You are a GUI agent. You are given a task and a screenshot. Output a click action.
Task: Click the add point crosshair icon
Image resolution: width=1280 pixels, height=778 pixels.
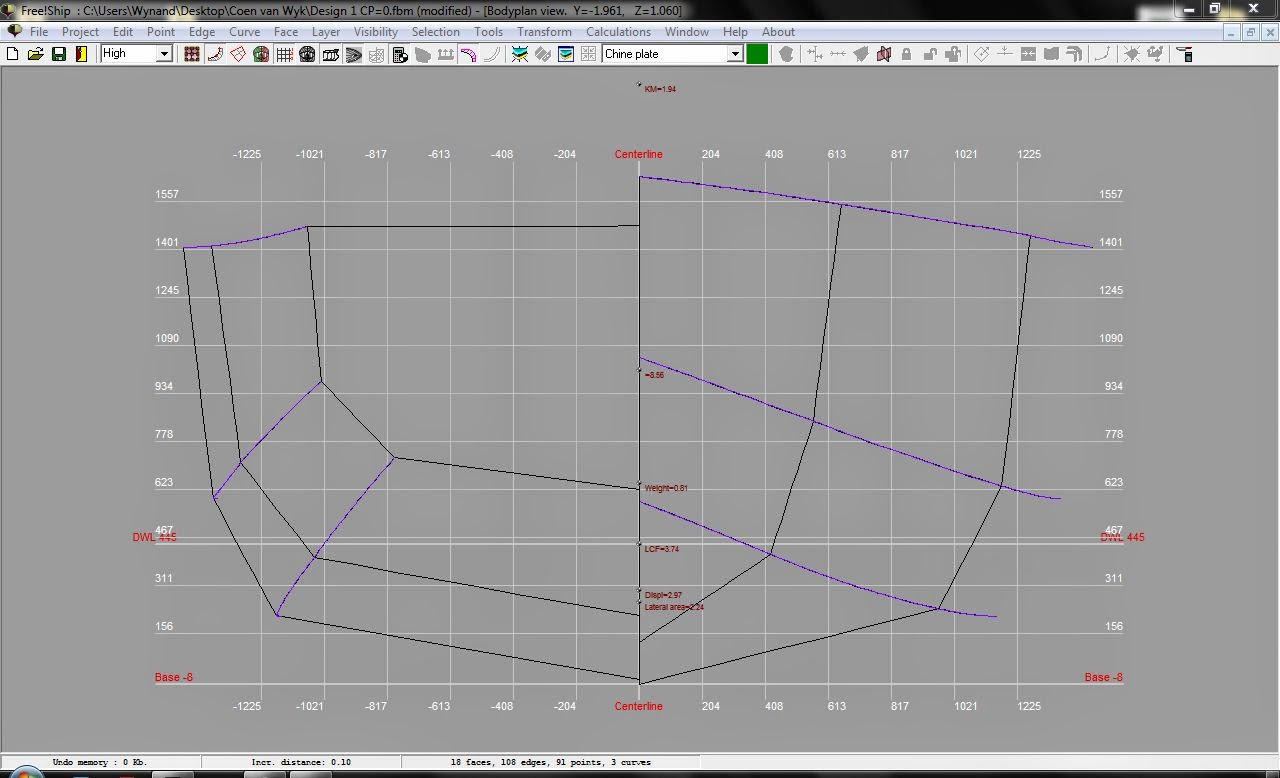point(815,54)
